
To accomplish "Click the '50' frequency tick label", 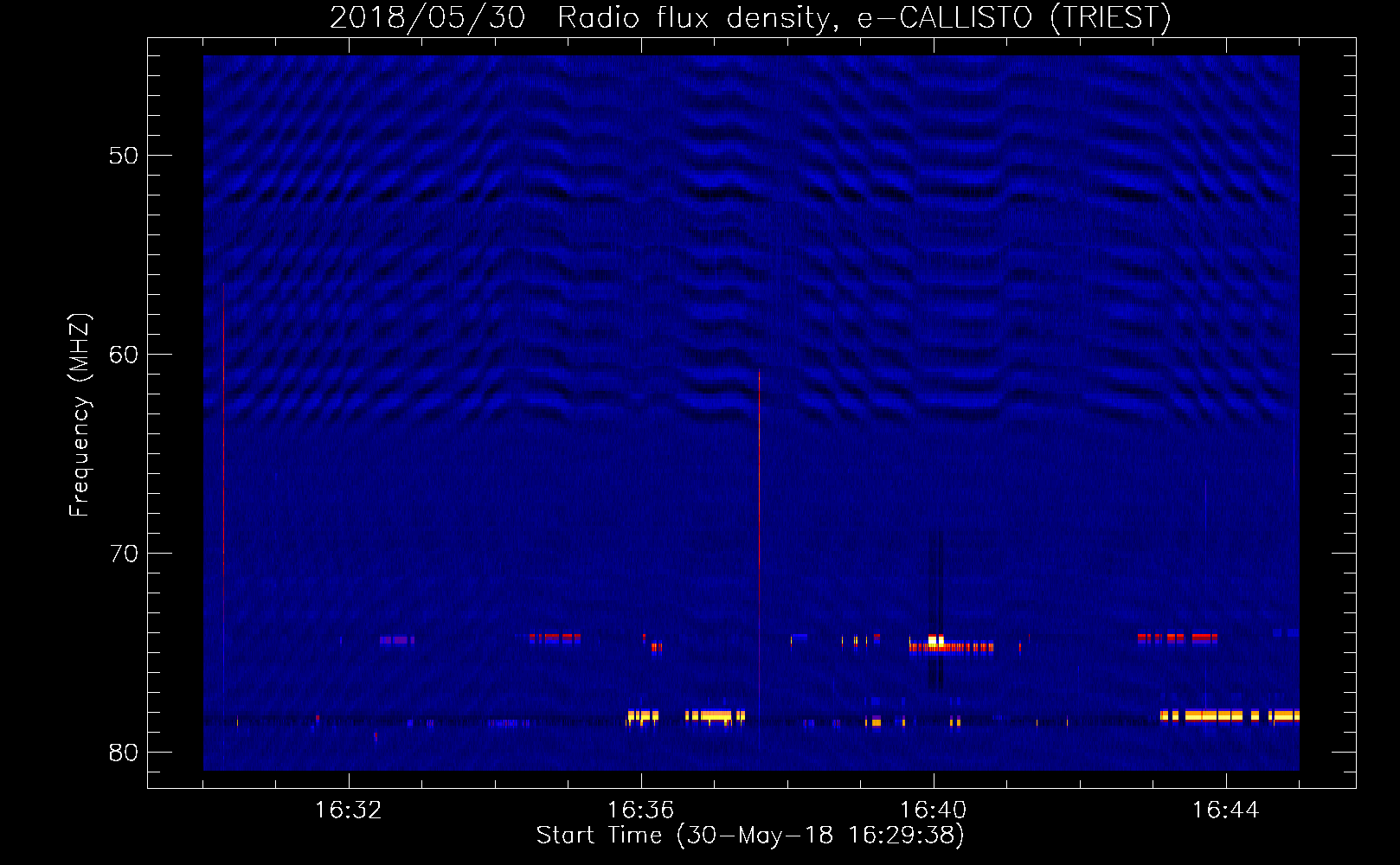I will 124,156.
